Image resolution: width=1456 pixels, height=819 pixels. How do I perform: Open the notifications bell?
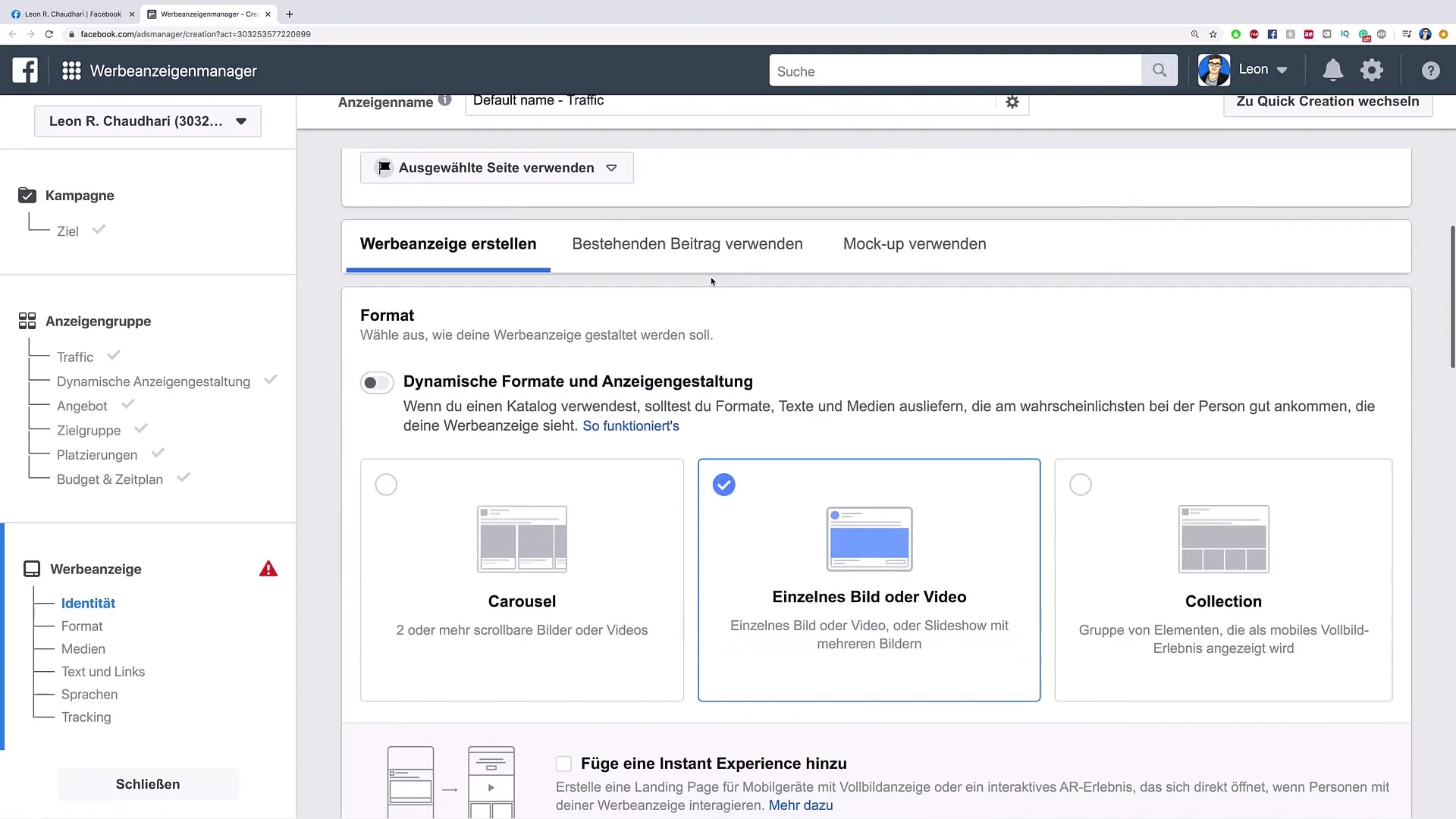pyautogui.click(x=1332, y=71)
